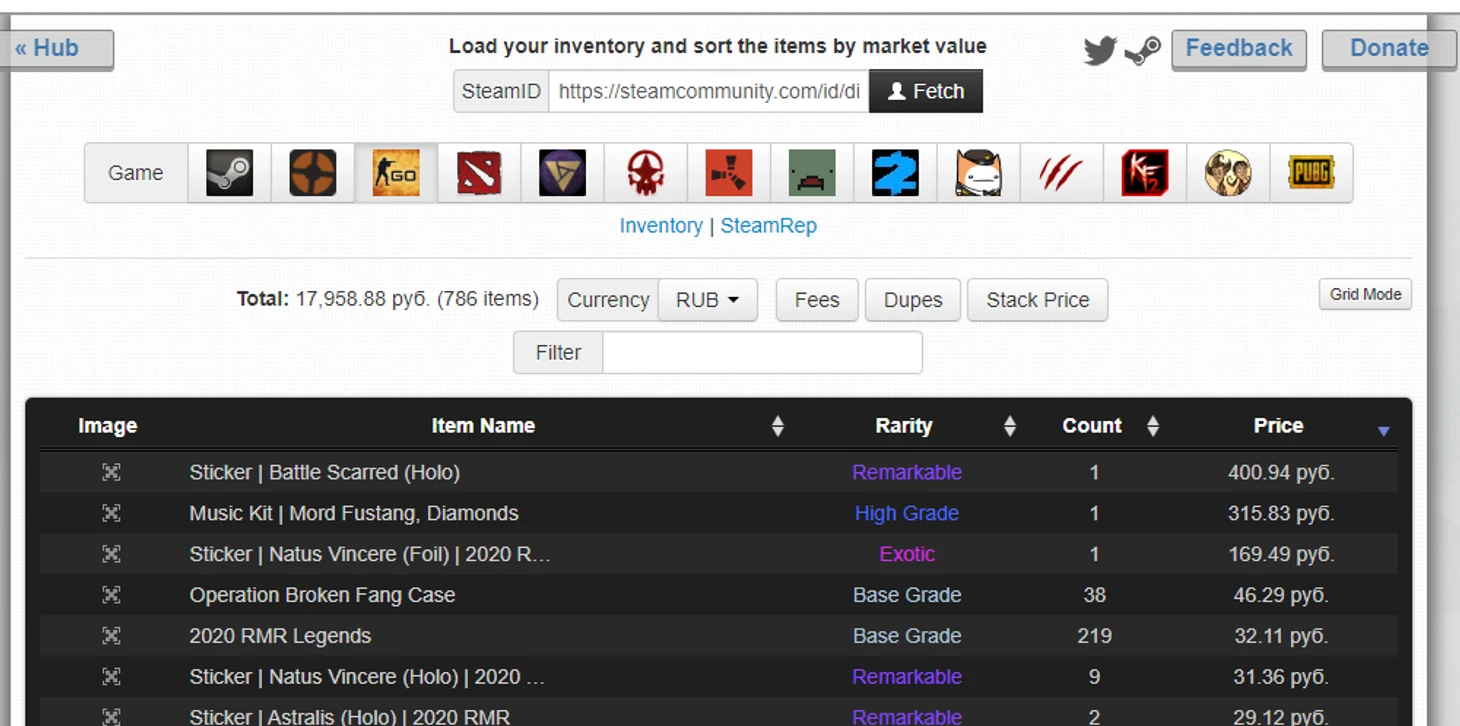The width and height of the screenshot is (1460, 726).
Task: Select the Don't Starve Together game icon
Action: (x=1228, y=173)
